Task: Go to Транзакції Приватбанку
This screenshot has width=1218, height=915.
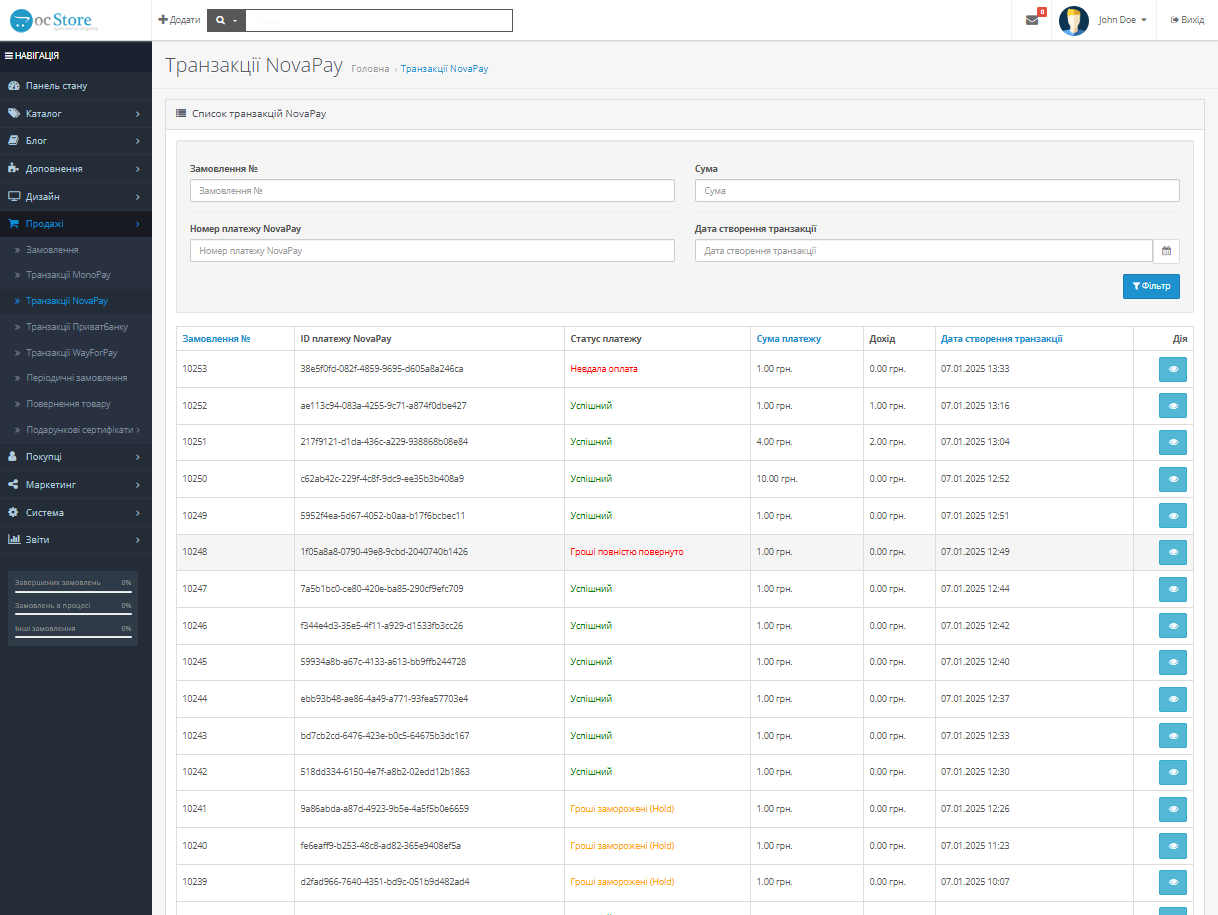Action: pos(76,327)
